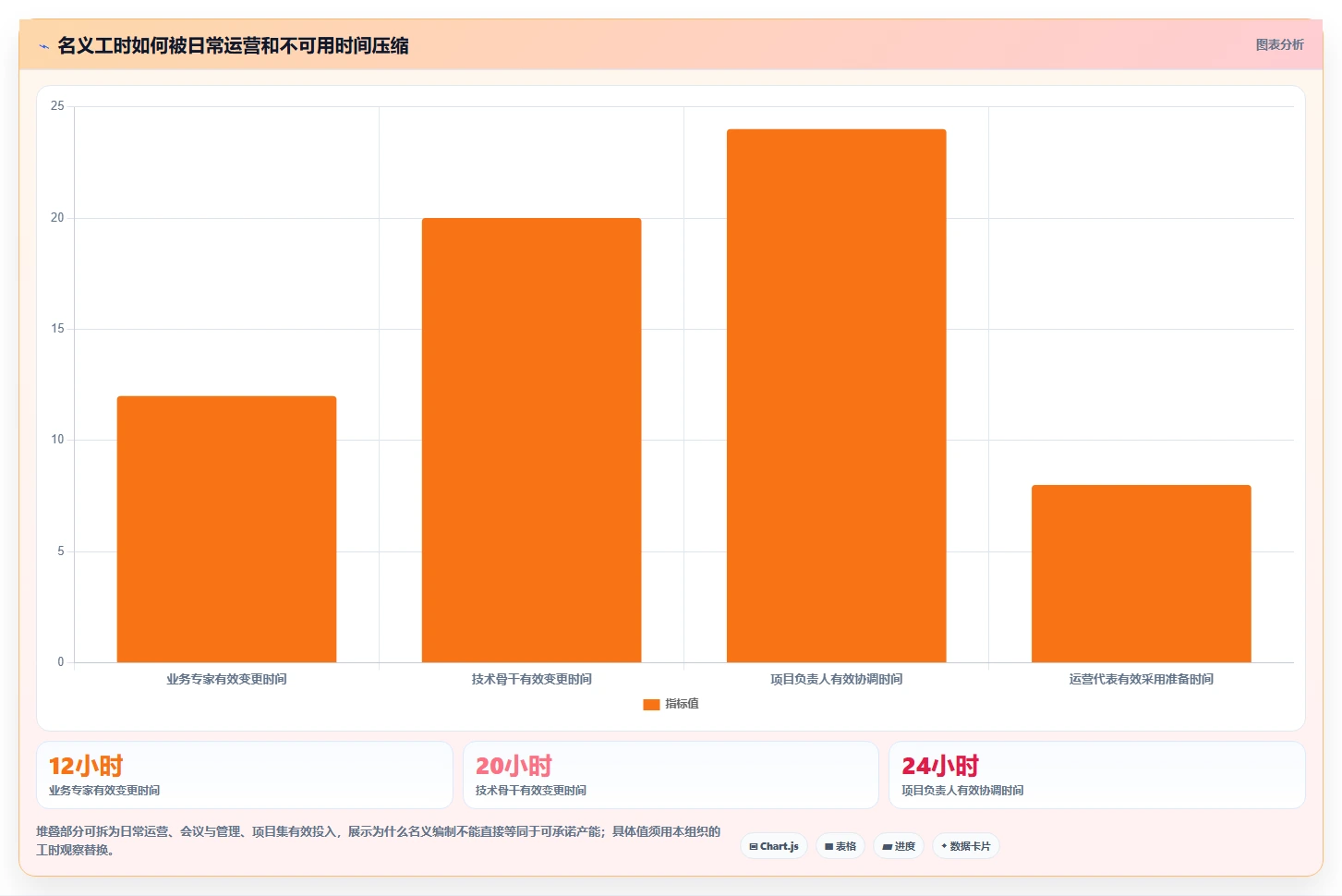Click the 项目负责人有效协调时间 bar
Image resolution: width=1342 pixels, height=896 pixels.
click(x=836, y=395)
